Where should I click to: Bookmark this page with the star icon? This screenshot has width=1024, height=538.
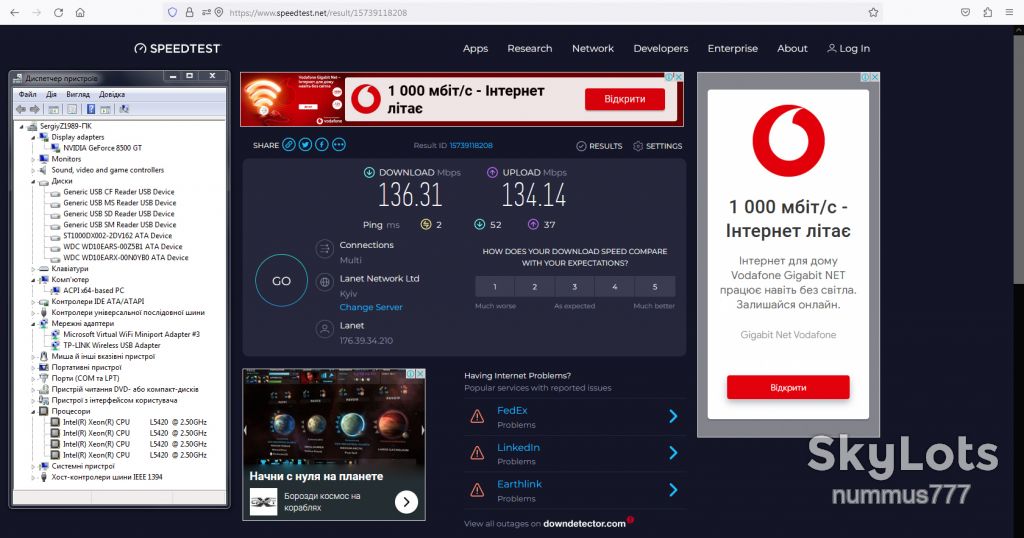[x=873, y=12]
